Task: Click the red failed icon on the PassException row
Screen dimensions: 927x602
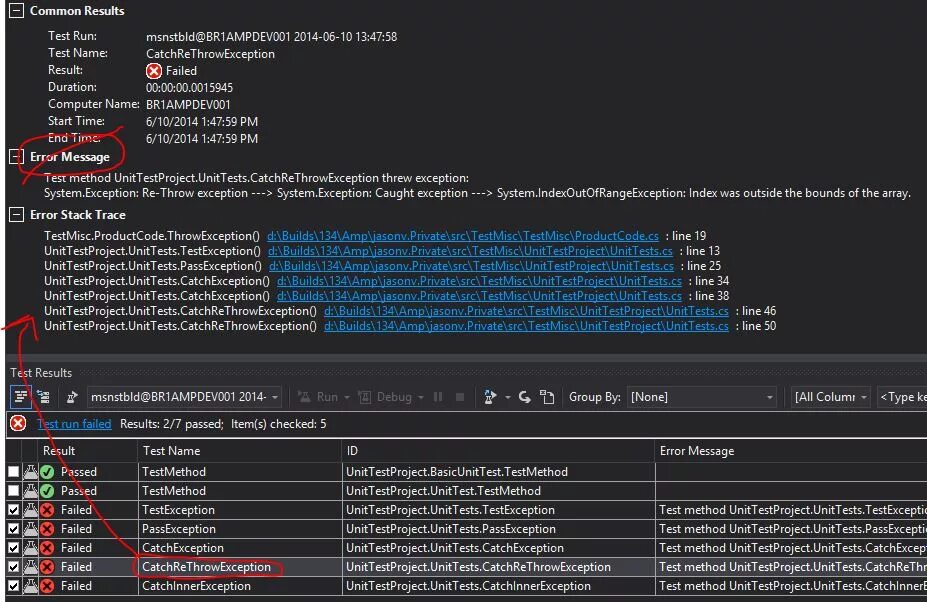Action: click(x=47, y=529)
